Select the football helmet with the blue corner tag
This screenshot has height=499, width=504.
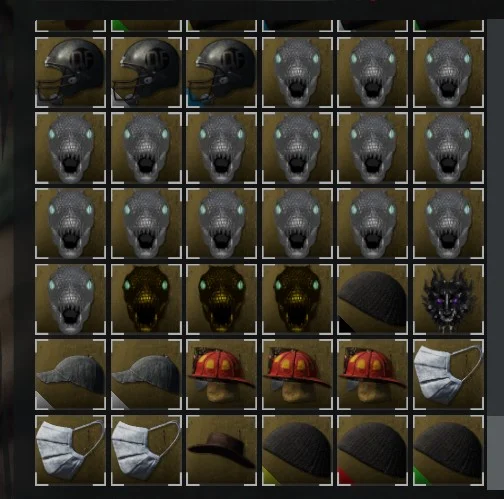click(x=222, y=72)
